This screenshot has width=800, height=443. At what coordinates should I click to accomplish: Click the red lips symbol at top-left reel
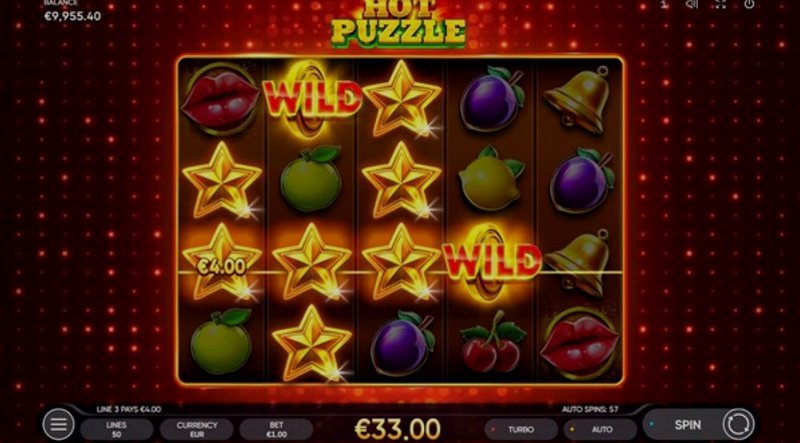220,99
